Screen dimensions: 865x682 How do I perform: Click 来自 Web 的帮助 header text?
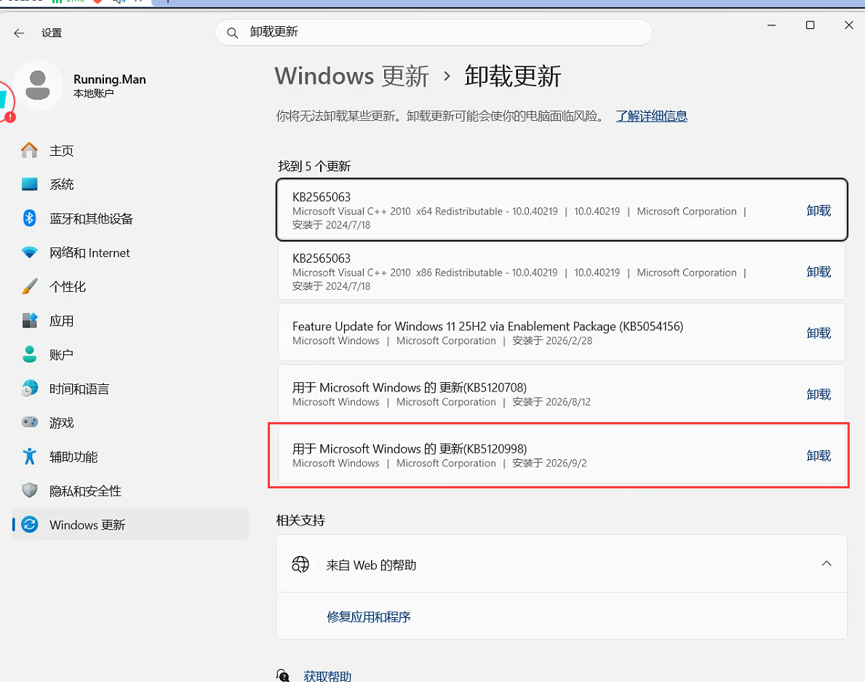pos(371,565)
